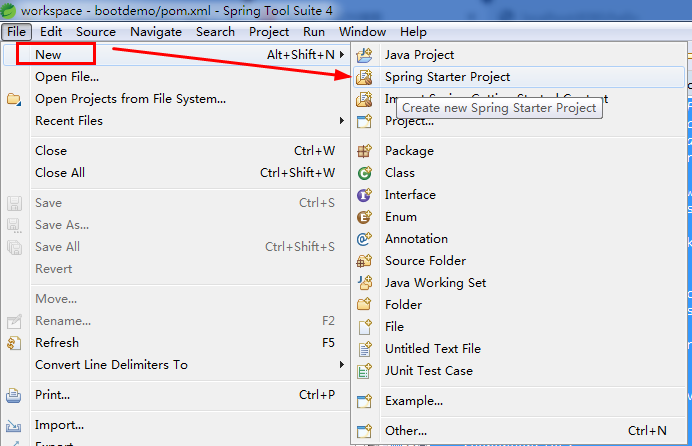This screenshot has height=446, width=692.
Task: Select Java Working Set entry
Action: [519, 283]
